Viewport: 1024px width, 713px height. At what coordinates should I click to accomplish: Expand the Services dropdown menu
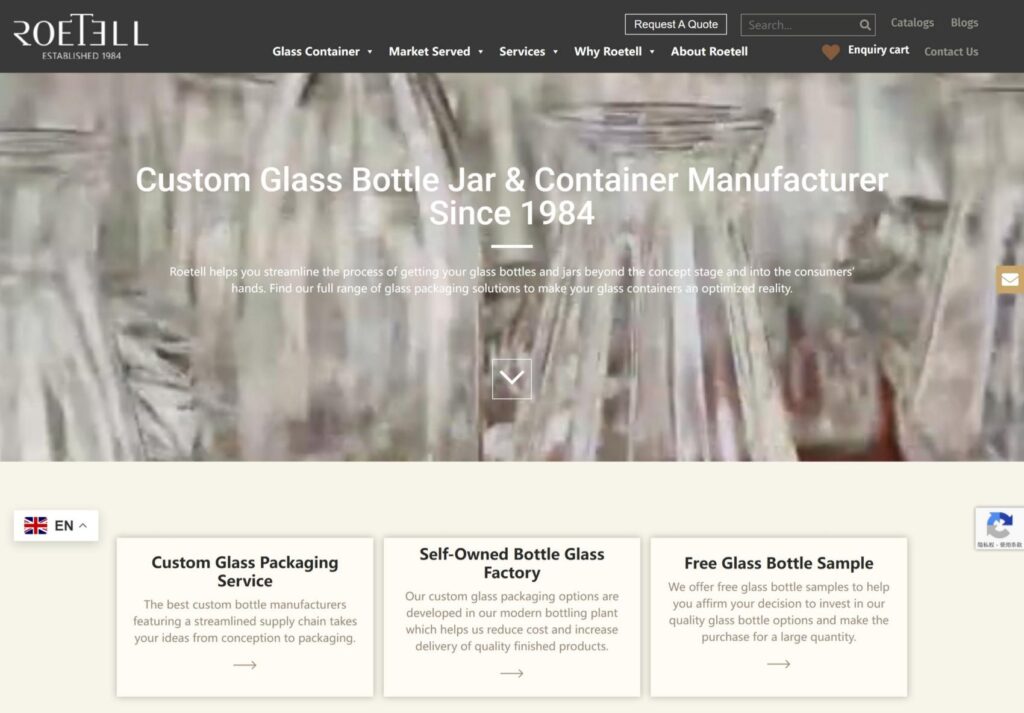click(x=528, y=52)
